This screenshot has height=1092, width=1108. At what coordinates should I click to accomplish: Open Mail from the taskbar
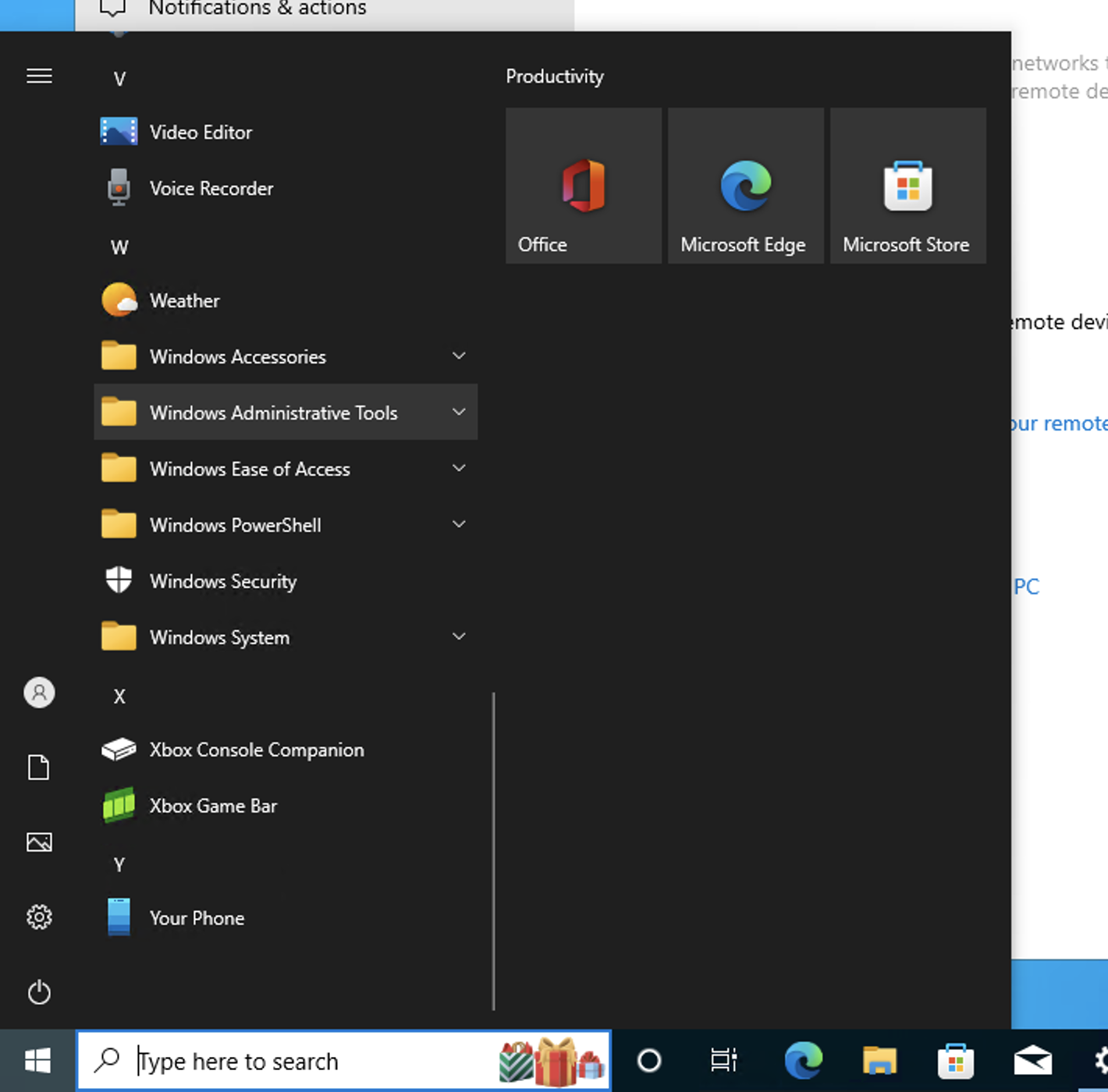point(1032,1061)
